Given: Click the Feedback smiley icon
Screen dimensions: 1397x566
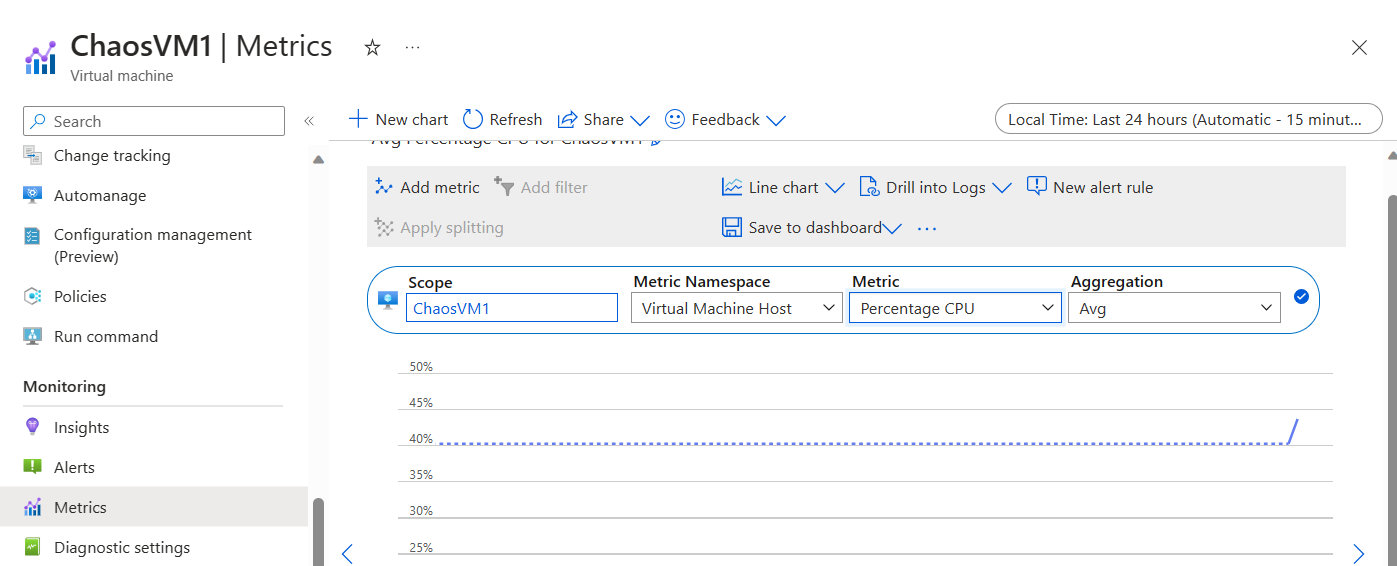Looking at the screenshot, I should [675, 120].
